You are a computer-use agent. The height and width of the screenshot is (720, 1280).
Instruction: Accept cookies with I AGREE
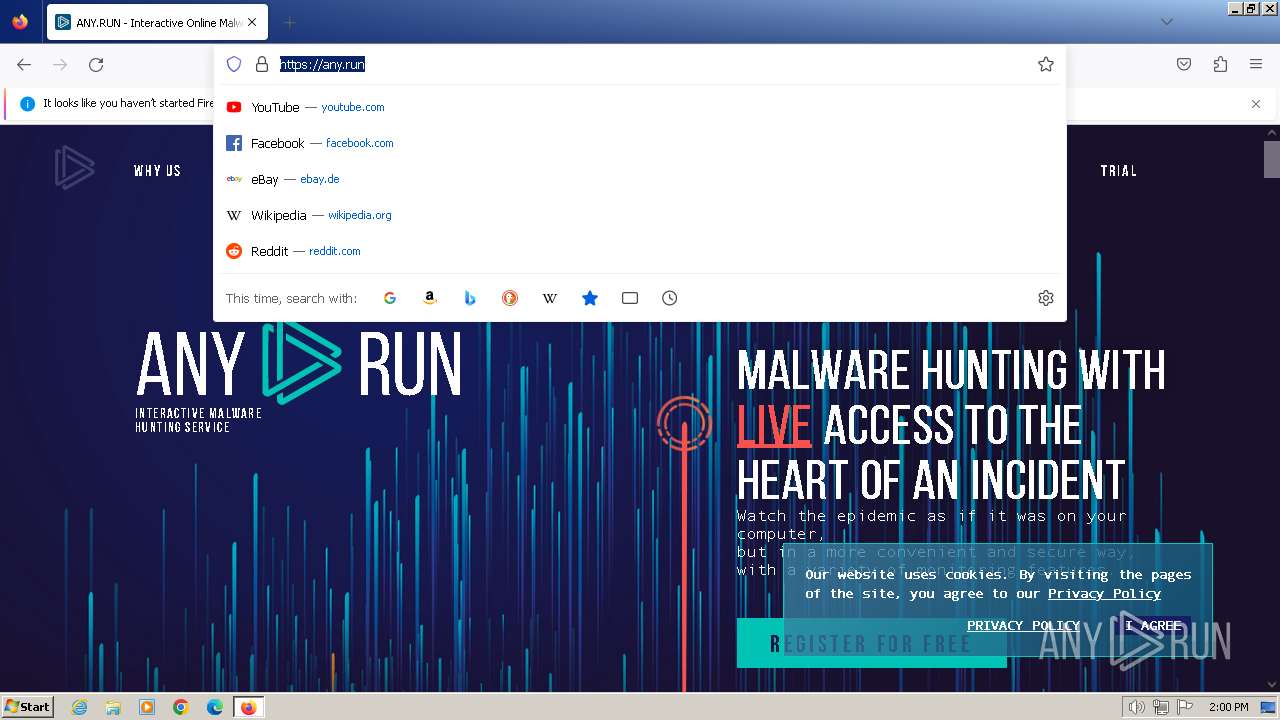click(1153, 625)
